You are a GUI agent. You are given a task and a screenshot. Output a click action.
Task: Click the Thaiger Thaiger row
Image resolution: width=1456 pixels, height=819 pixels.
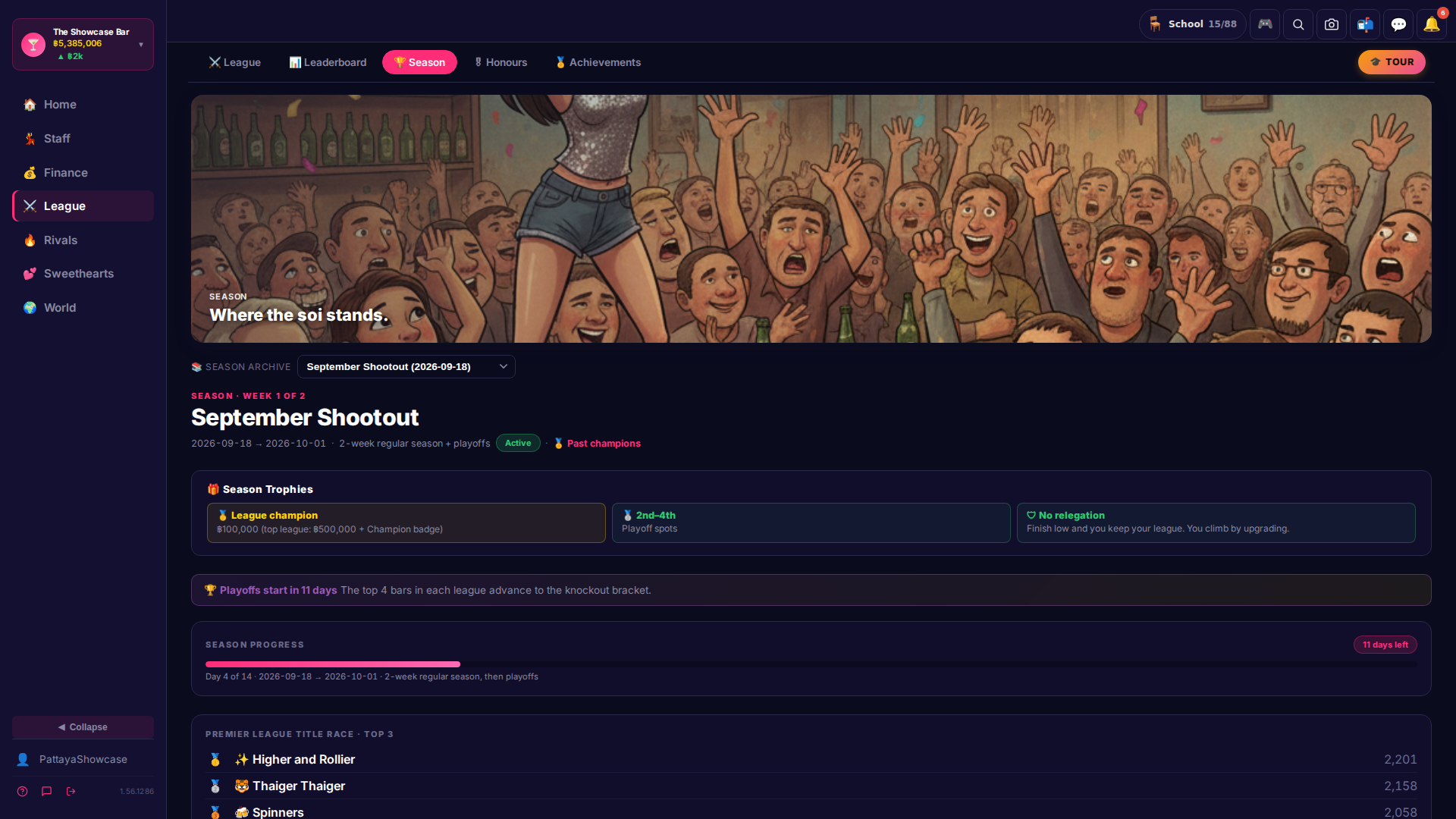click(811, 786)
